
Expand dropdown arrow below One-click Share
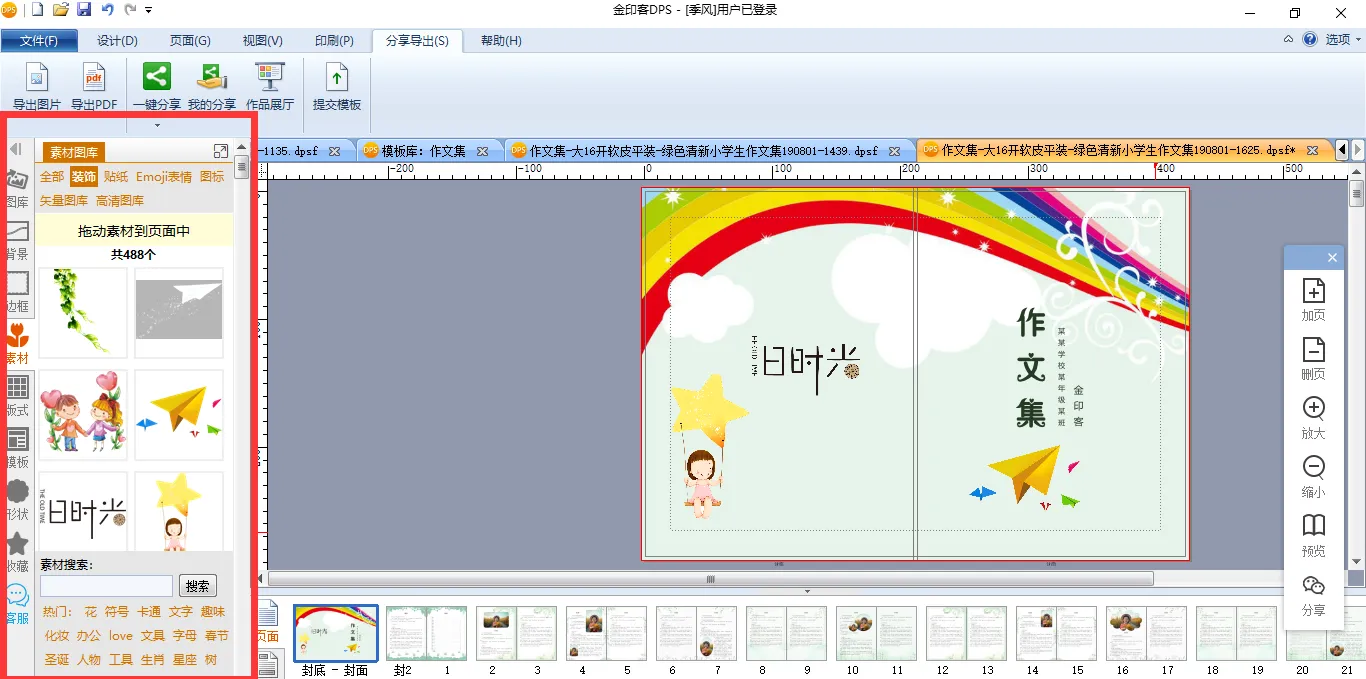tap(157, 125)
